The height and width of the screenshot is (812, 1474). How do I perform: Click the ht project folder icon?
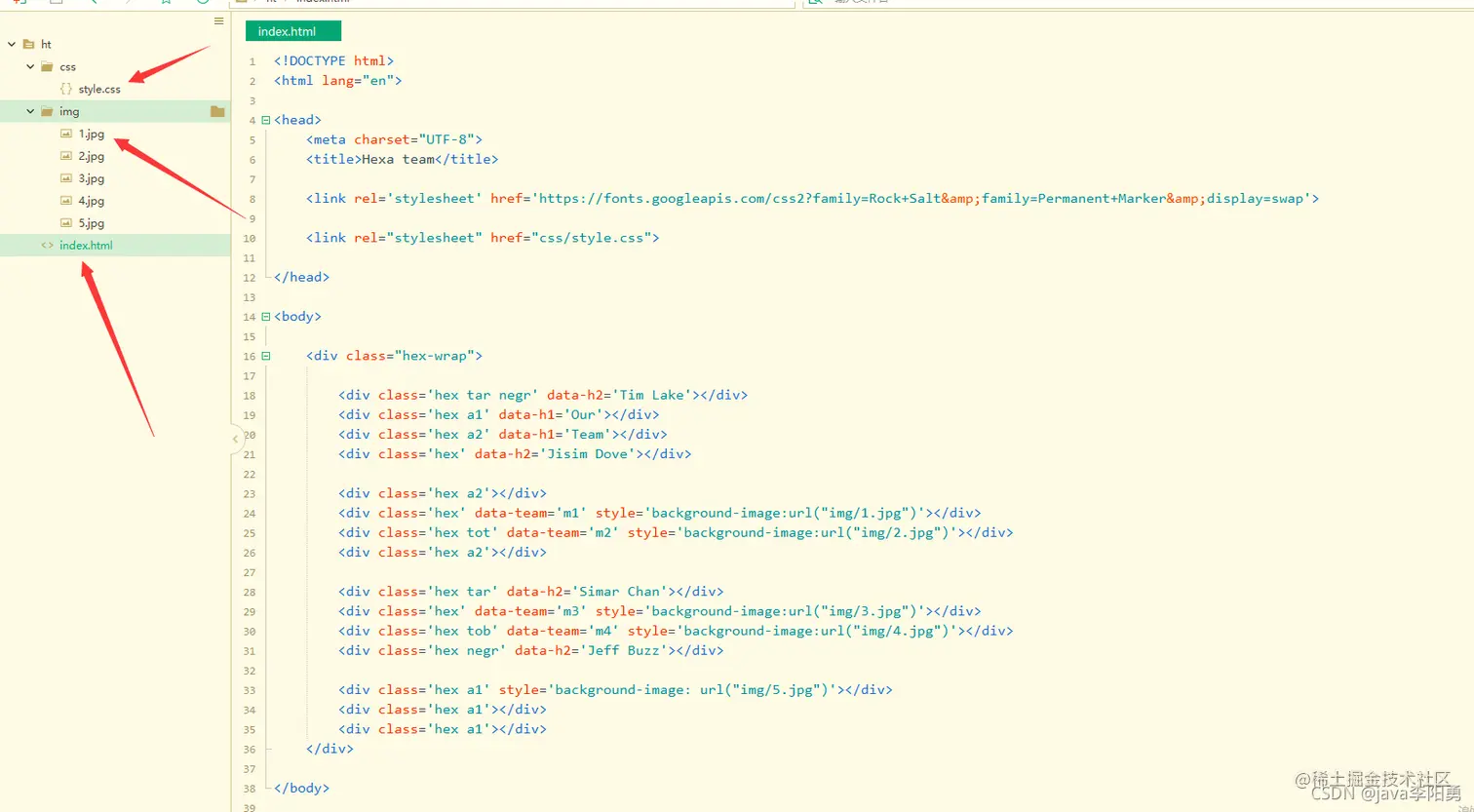point(28,44)
